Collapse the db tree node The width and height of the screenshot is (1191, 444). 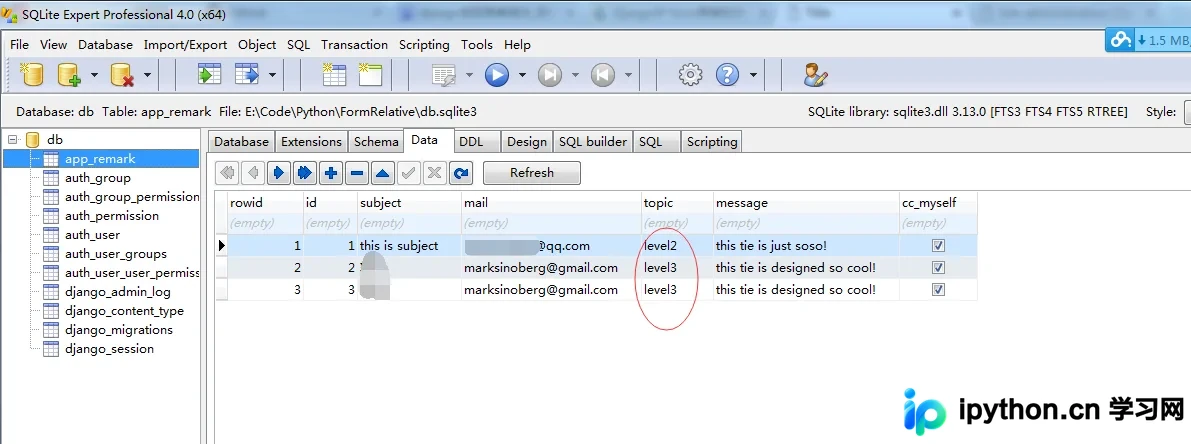coord(12,140)
